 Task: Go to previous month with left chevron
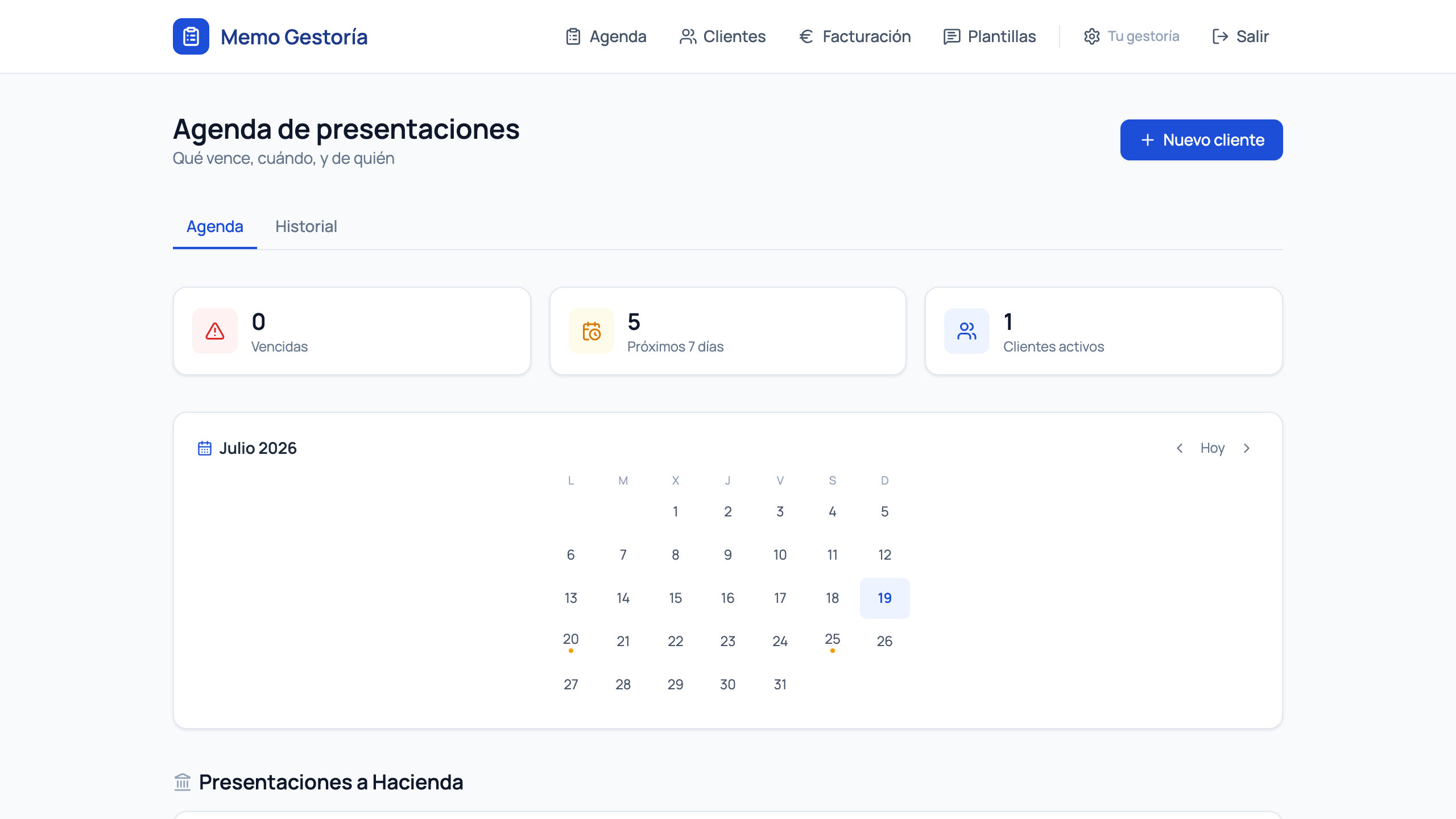(x=1180, y=448)
